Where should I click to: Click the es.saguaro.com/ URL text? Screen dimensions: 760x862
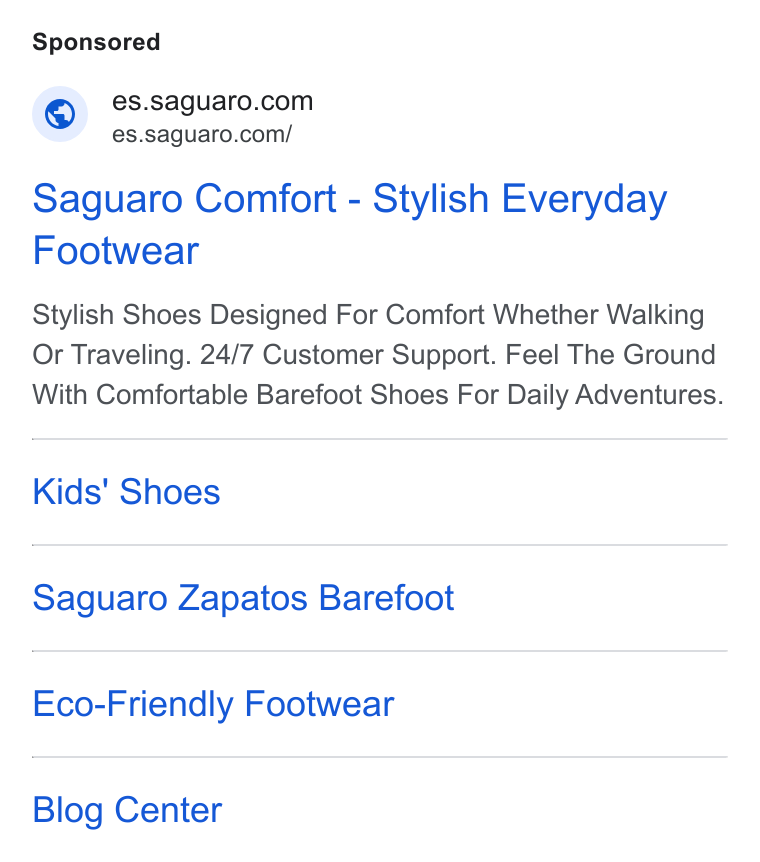[202, 134]
